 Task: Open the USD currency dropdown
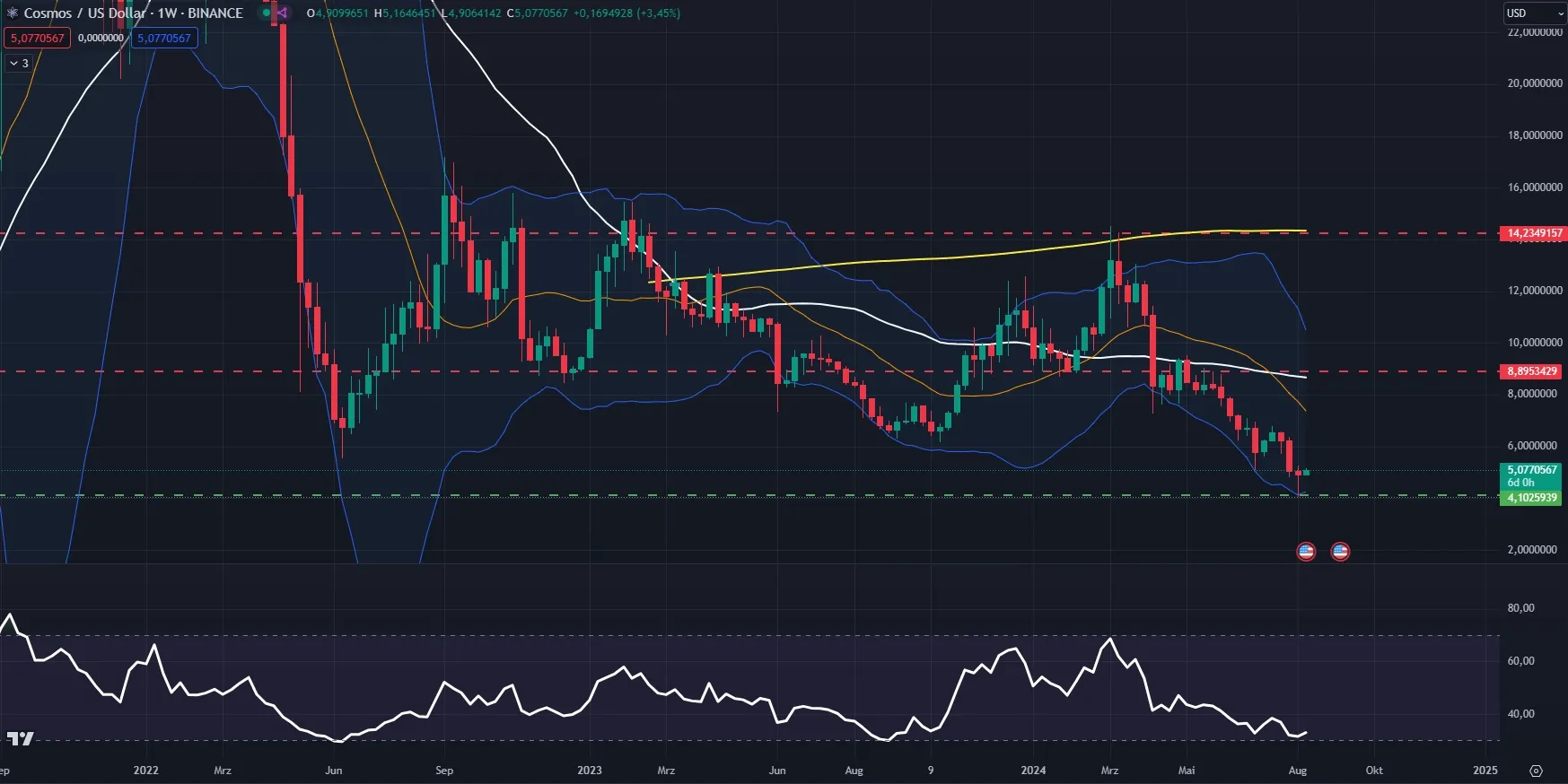(1534, 13)
